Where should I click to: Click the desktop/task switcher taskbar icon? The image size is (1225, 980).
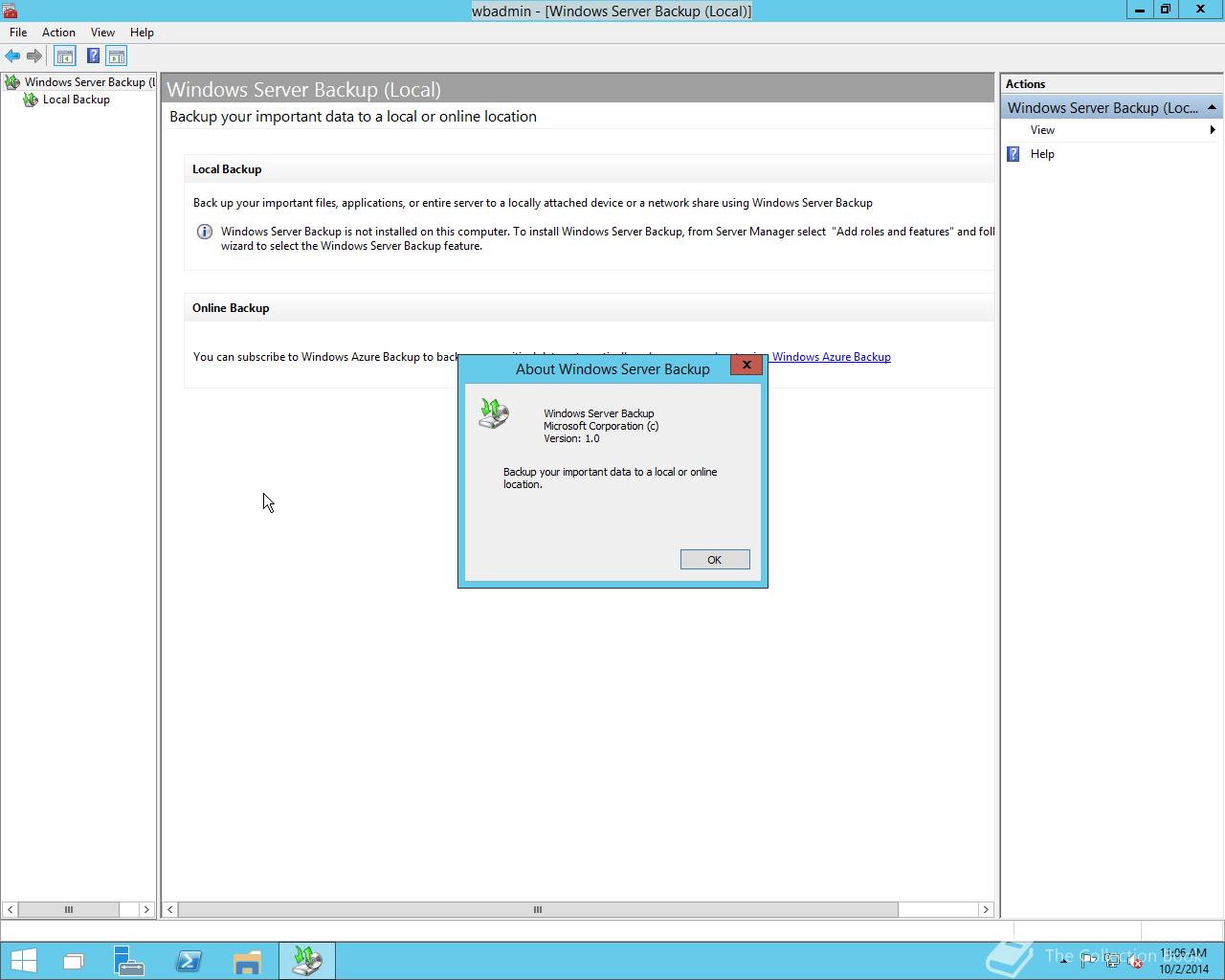[x=74, y=961]
